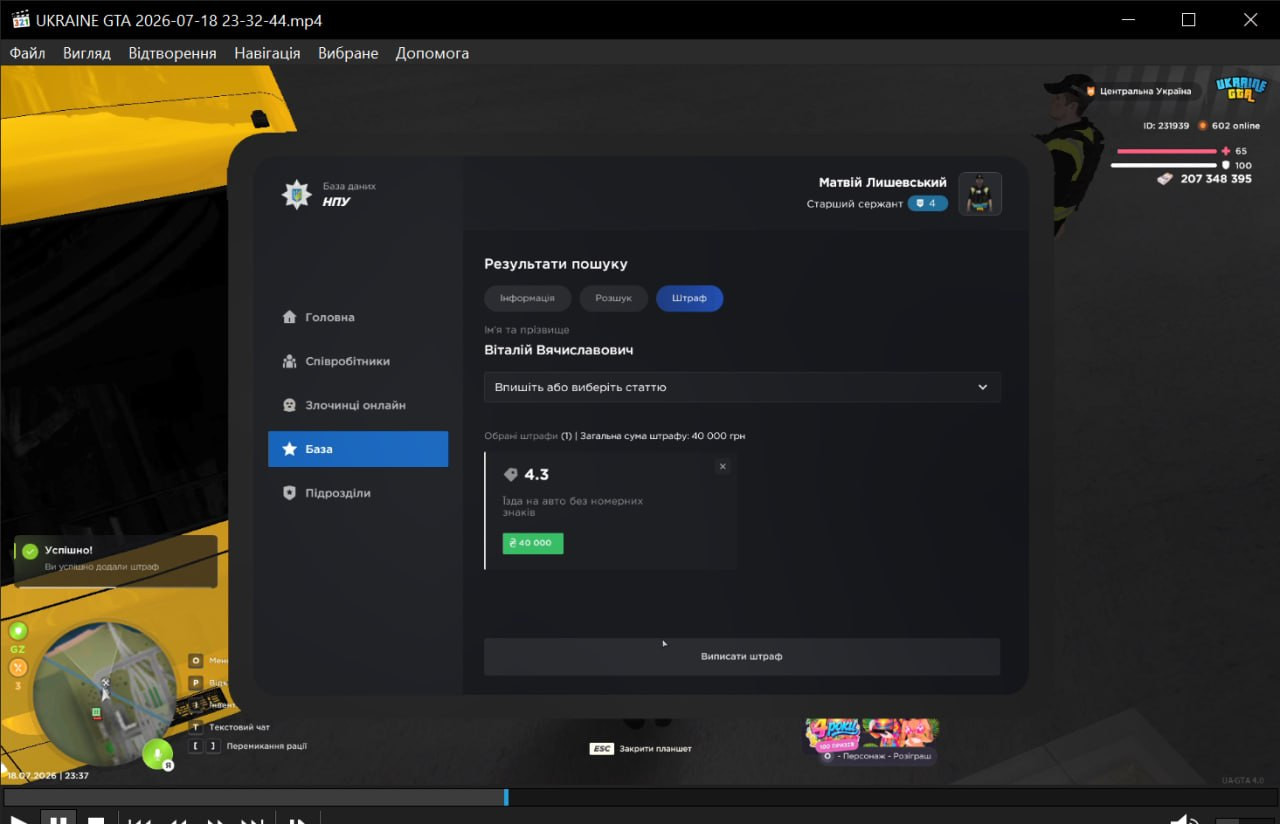Click the ESC Закрити планшет hint
The width and height of the screenshot is (1280, 824).
click(641, 749)
